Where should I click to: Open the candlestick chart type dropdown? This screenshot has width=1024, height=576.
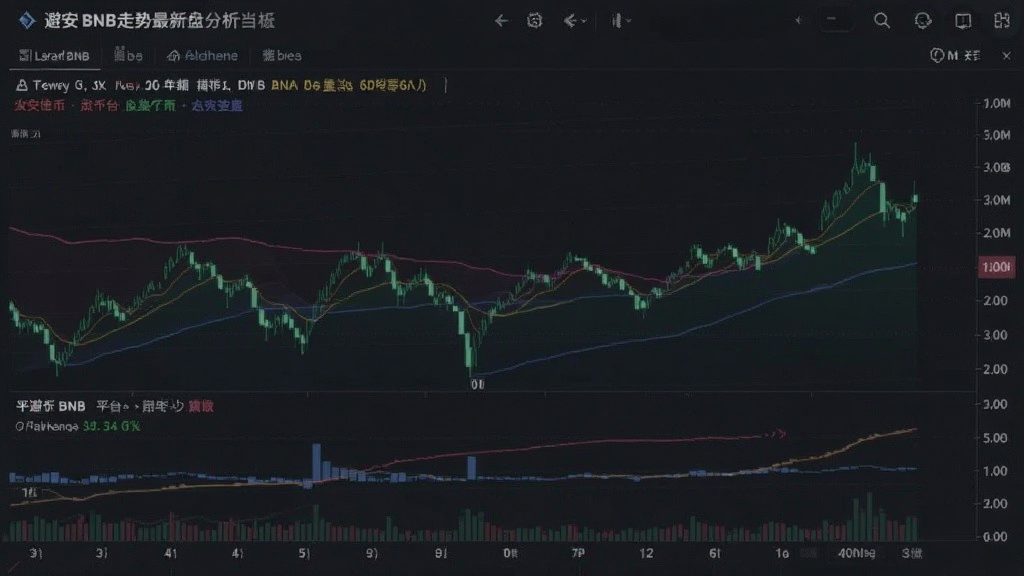click(620, 21)
